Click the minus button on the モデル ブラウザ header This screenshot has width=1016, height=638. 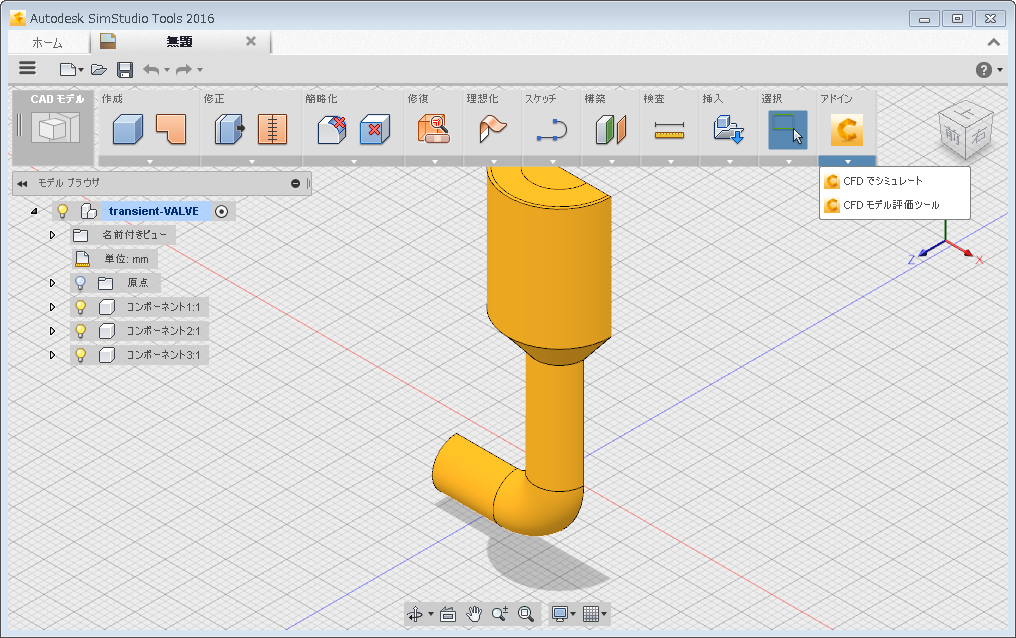[295, 184]
